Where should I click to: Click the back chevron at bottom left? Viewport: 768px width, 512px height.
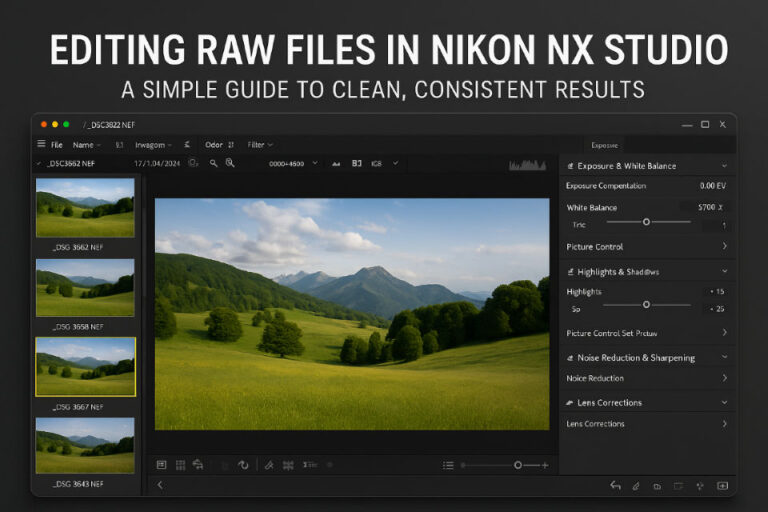(x=160, y=485)
